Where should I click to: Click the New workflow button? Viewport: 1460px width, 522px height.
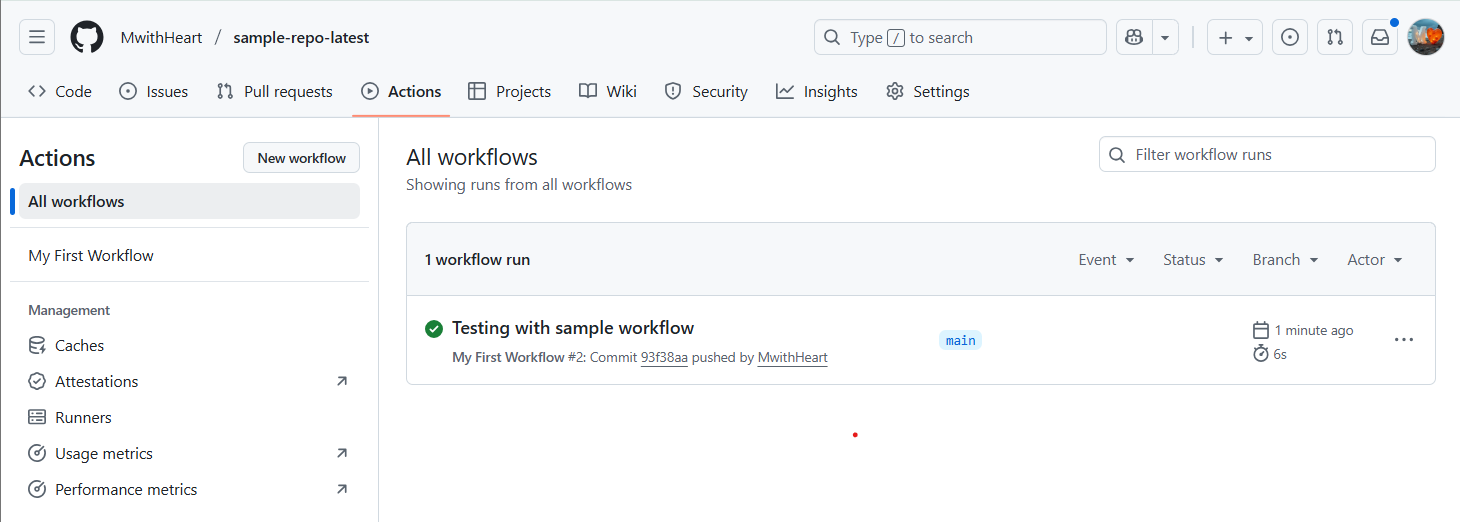coord(301,158)
